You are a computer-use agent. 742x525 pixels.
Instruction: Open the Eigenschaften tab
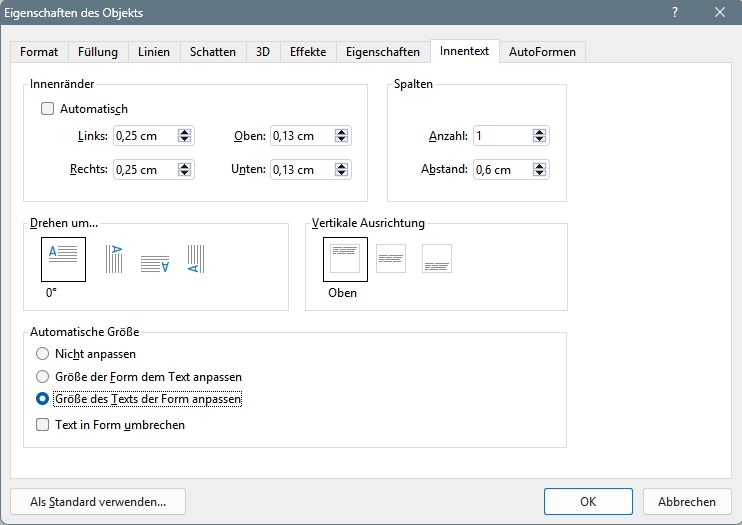pyautogui.click(x=383, y=52)
